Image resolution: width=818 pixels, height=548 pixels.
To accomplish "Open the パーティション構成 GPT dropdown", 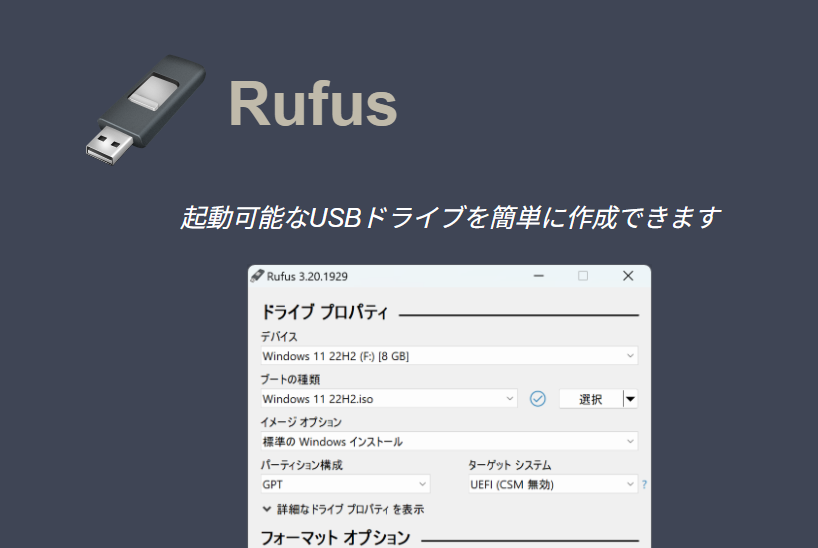I will coord(345,484).
